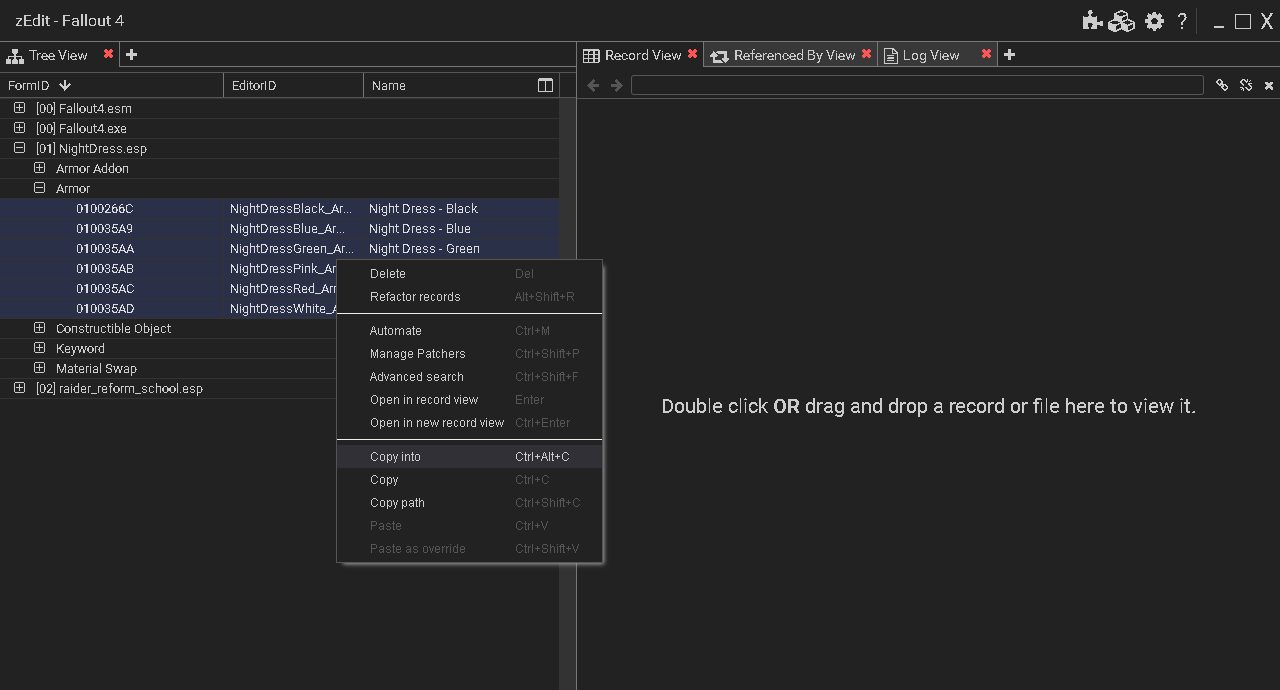
Task: Expand Keyword group
Action: point(39,348)
